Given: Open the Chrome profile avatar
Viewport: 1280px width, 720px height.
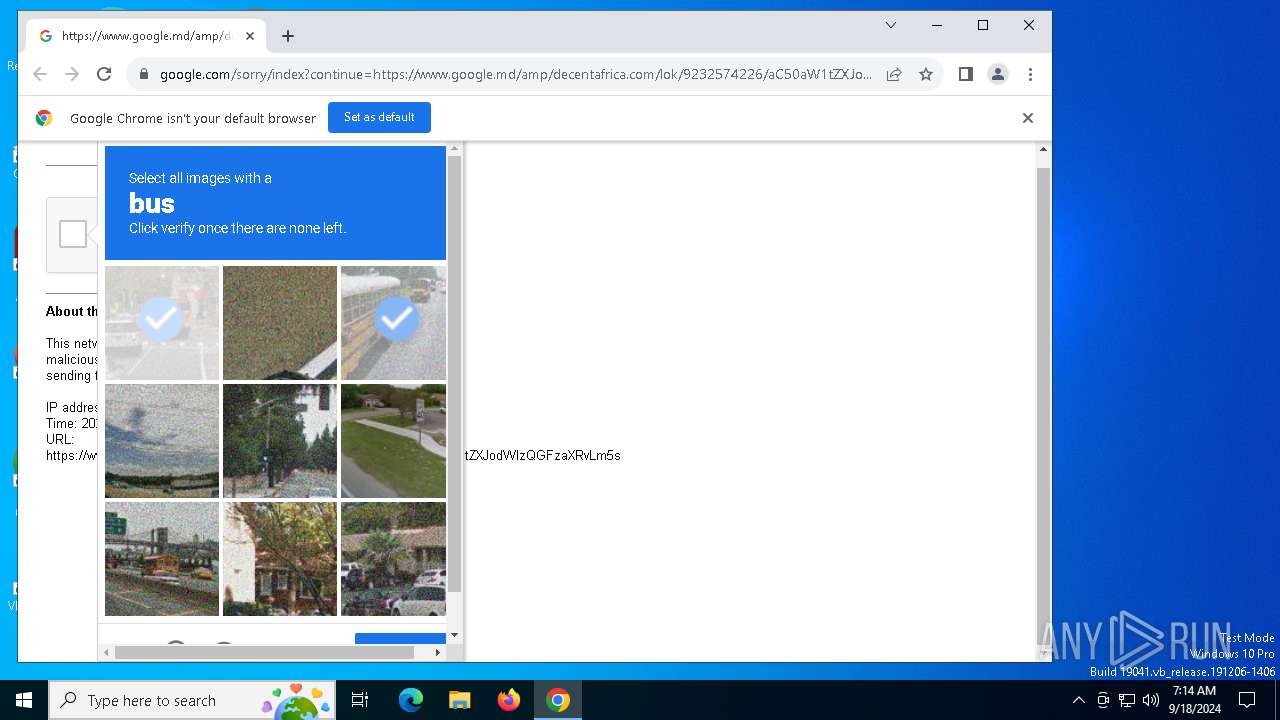Looking at the screenshot, I should click(998, 74).
